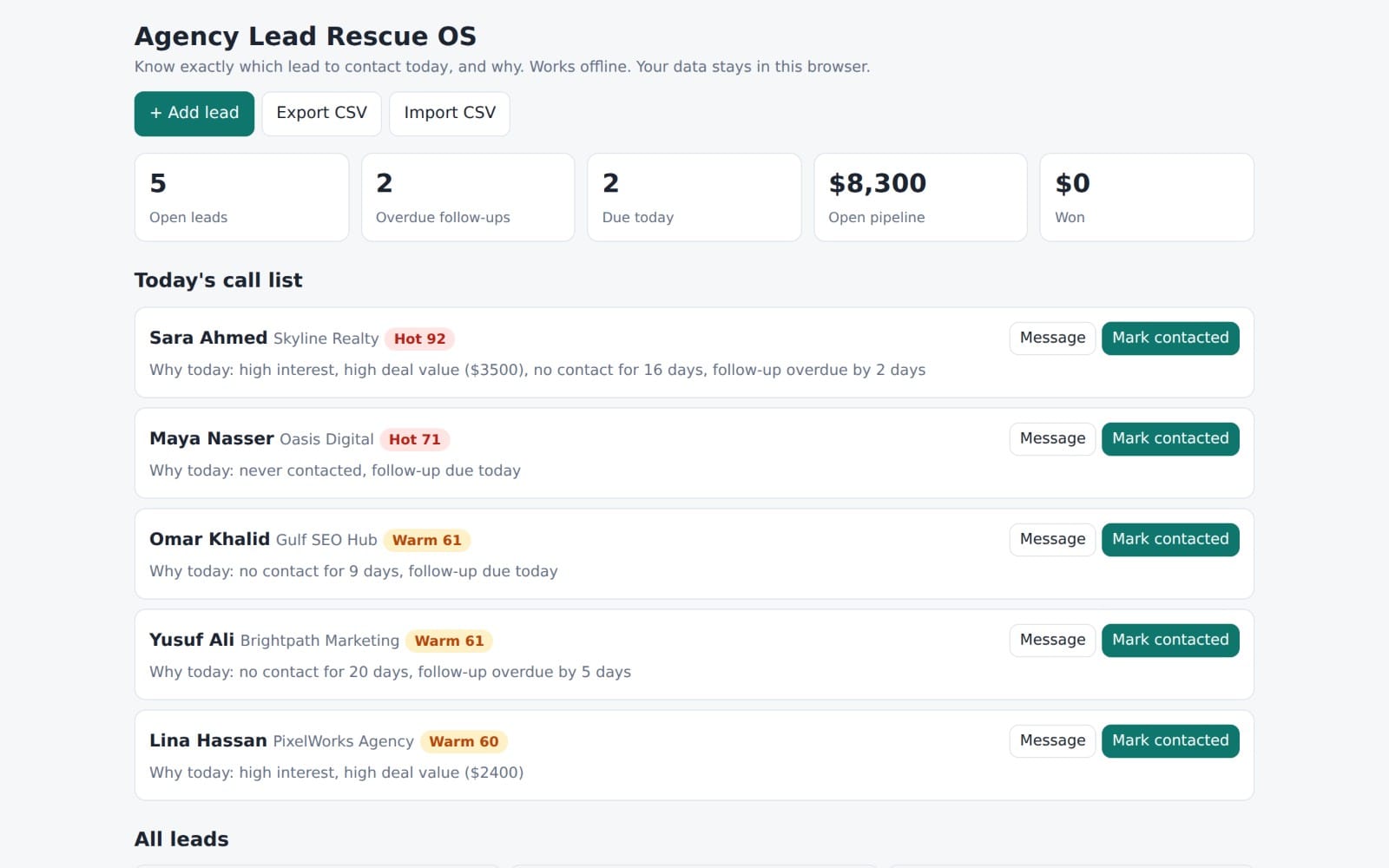The image size is (1389, 868).
Task: Click the PixelWorks Agency company text
Action: [x=344, y=741]
